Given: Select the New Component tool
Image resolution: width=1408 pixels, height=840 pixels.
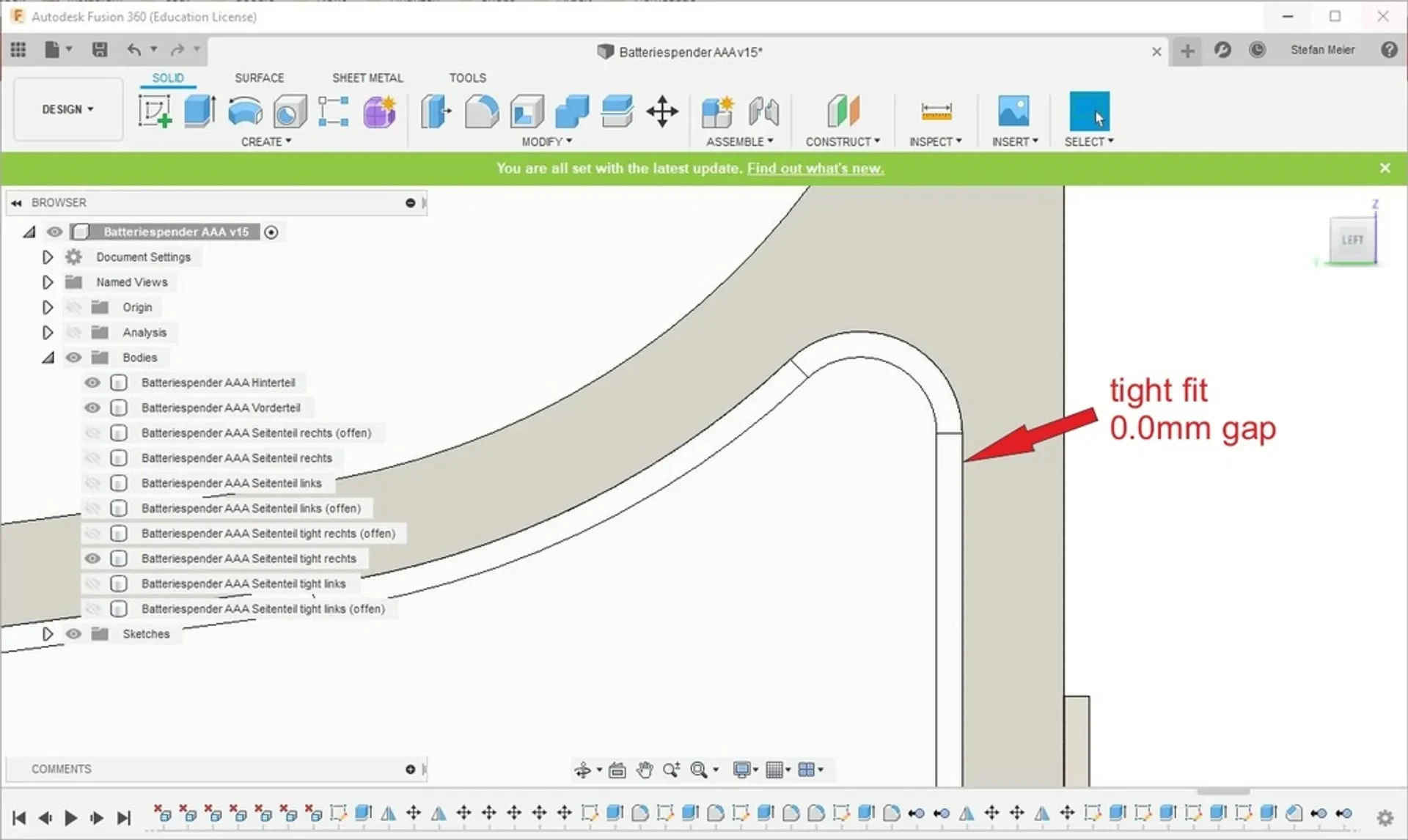Looking at the screenshot, I should coord(717,111).
